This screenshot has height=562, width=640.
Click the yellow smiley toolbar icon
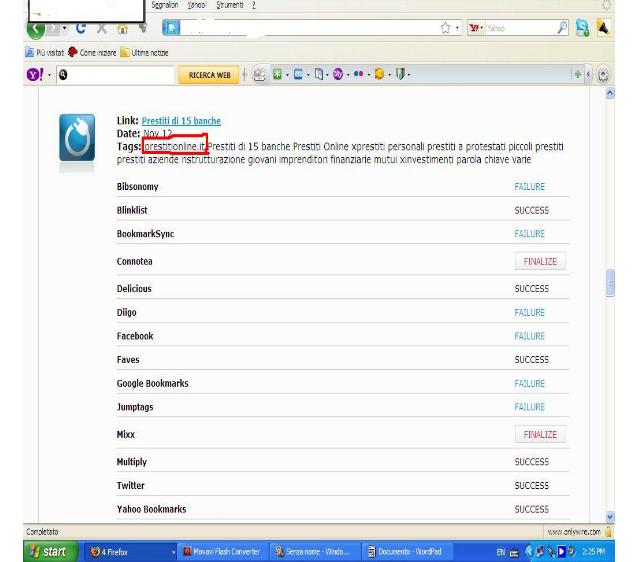coord(380,74)
